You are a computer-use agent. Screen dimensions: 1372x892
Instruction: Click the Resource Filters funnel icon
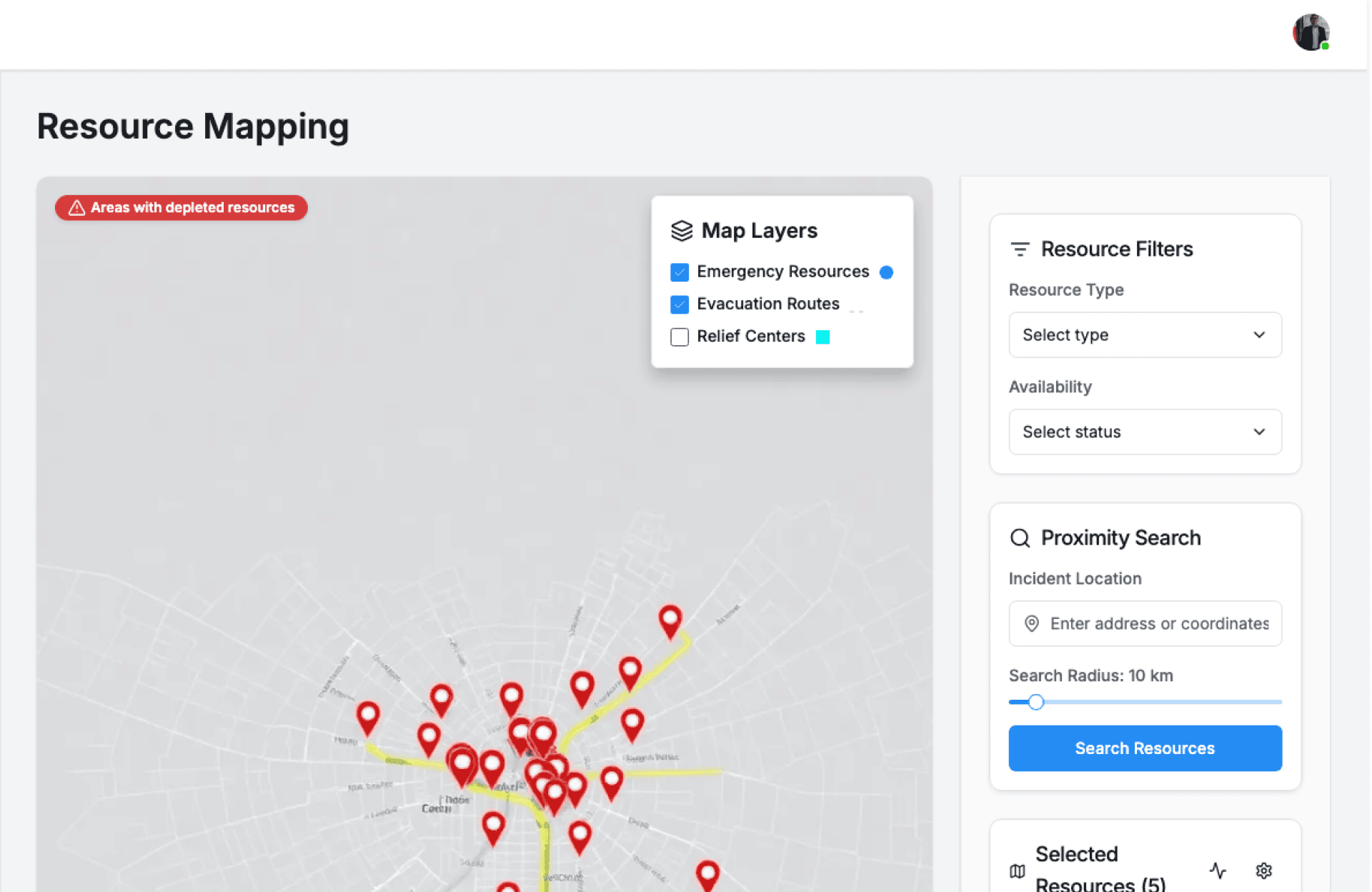click(1020, 249)
